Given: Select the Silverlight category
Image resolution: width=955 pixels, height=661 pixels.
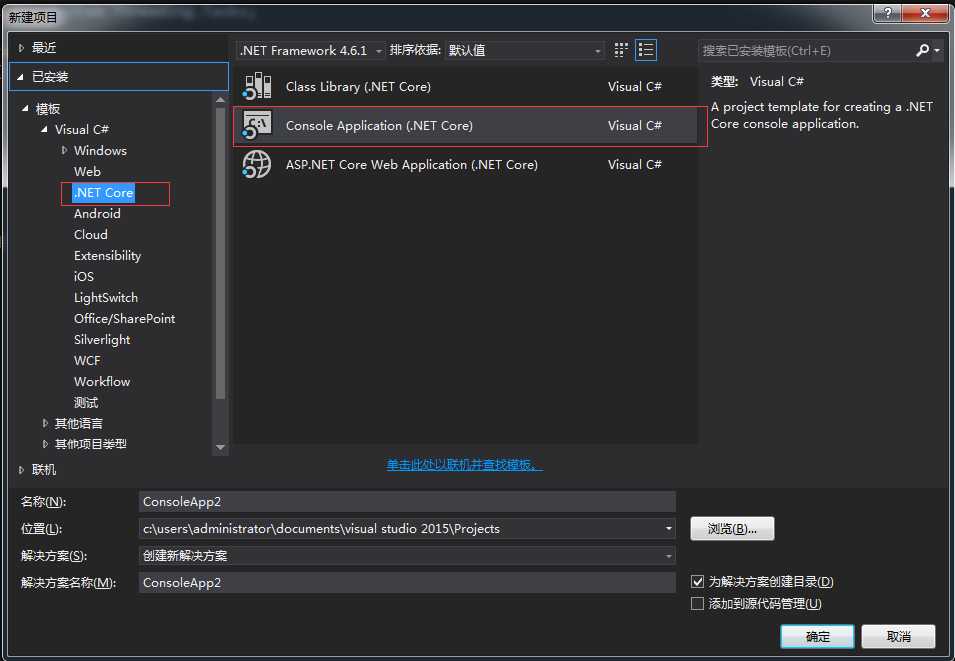Looking at the screenshot, I should (x=102, y=339).
